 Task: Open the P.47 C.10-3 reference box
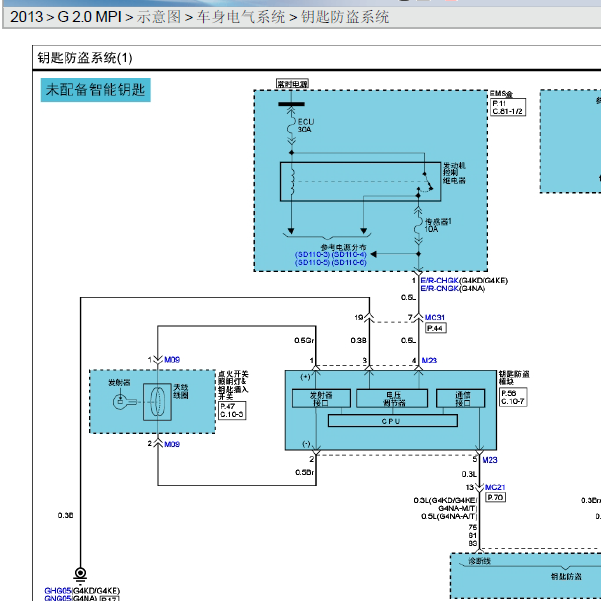point(232,411)
